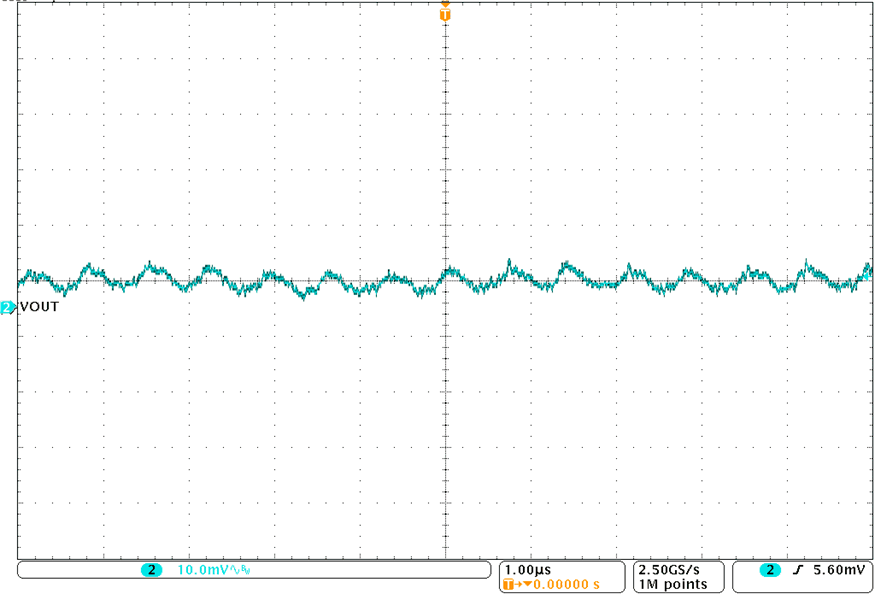Click the bandwidth limit icon in channel readout
The image size is (875, 595).
(x=244, y=570)
